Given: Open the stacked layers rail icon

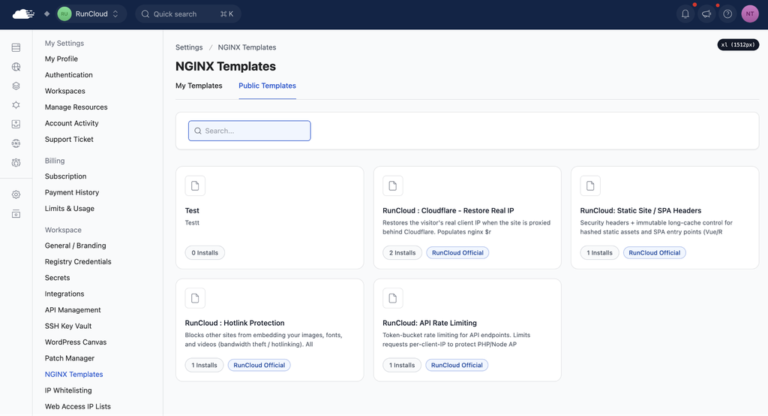Looking at the screenshot, I should click(16, 86).
